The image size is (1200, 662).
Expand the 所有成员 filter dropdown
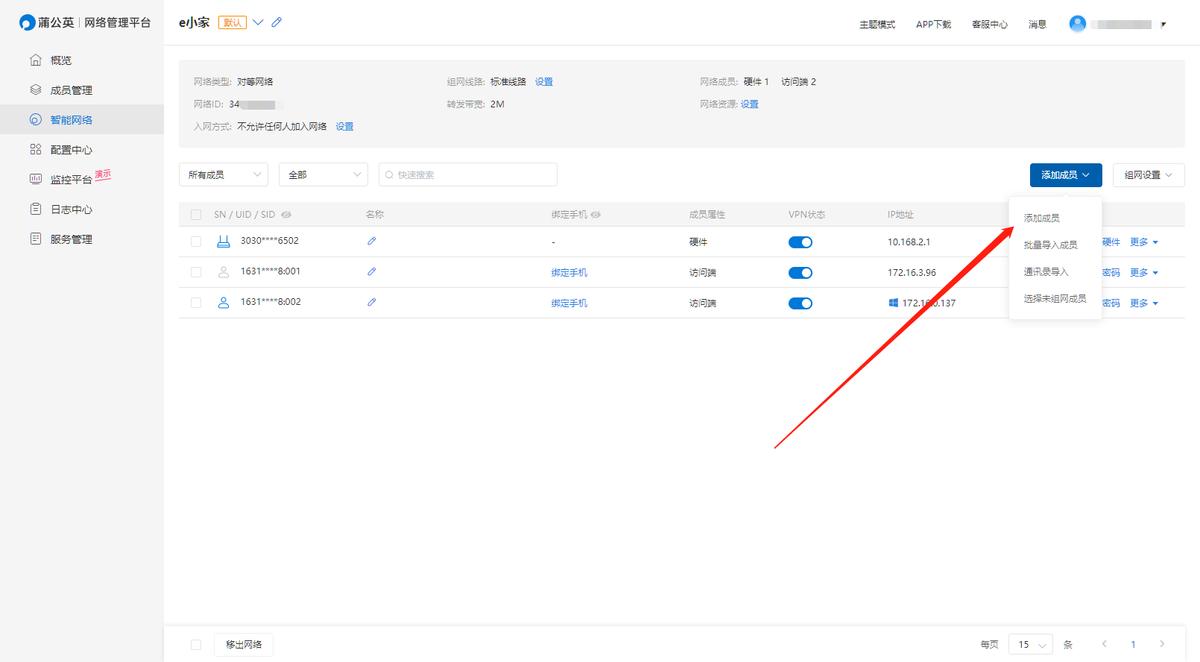pyautogui.click(x=223, y=175)
